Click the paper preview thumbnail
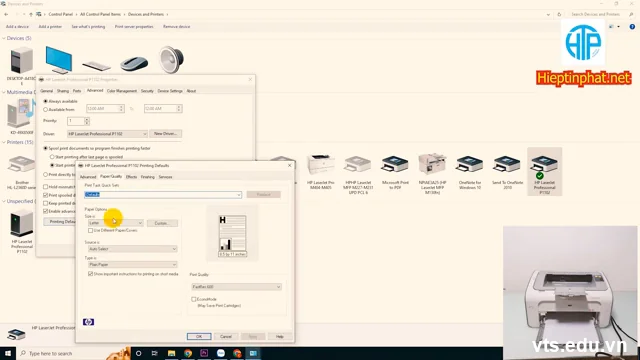The image size is (640, 360). coord(233,236)
